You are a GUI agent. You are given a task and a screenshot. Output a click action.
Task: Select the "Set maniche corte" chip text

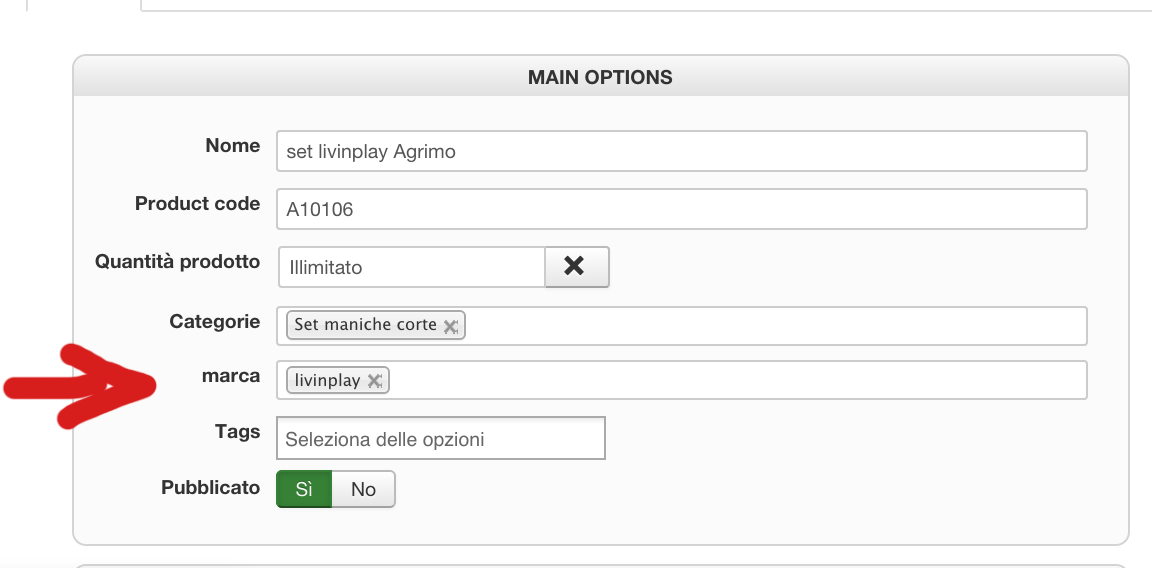tap(365, 325)
